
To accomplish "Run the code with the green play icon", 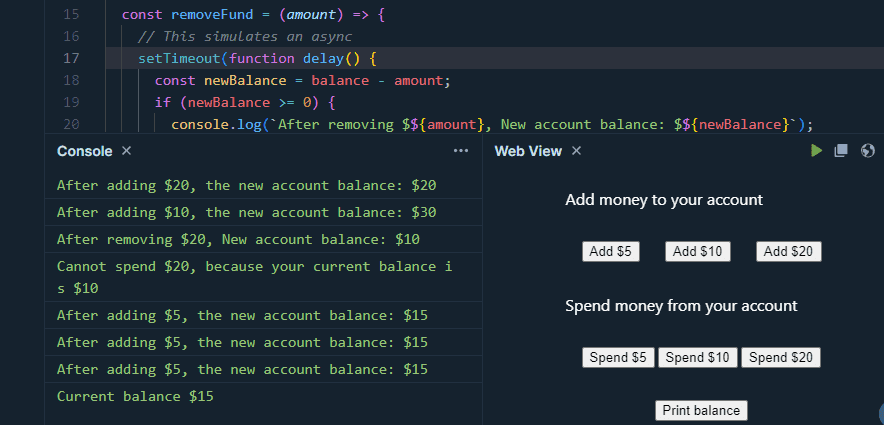I will click(x=816, y=150).
